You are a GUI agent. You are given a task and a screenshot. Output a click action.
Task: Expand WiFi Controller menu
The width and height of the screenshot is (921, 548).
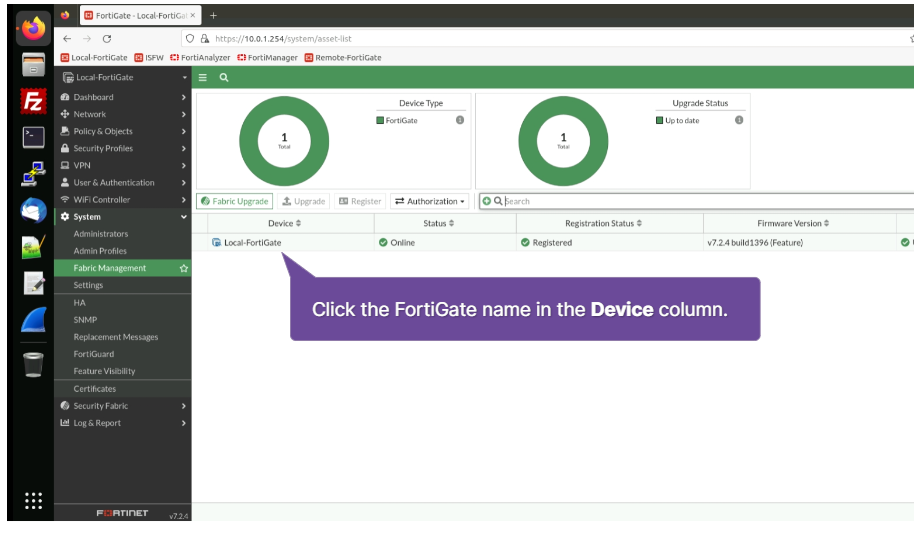coord(123,200)
